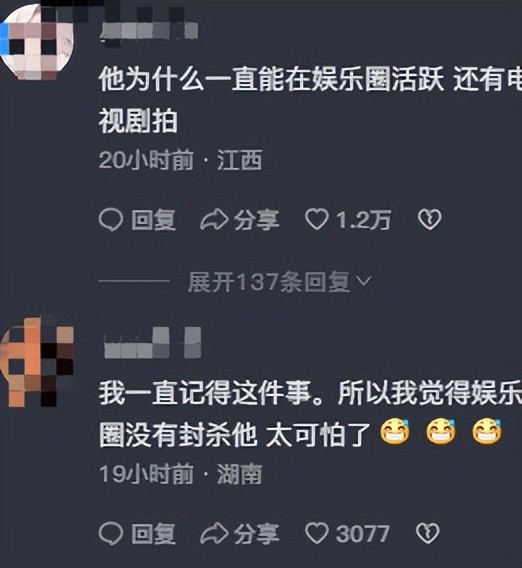Click the speech bubble reply icon under the 江西 comment
Screen dimensions: 522x568
coord(110,220)
